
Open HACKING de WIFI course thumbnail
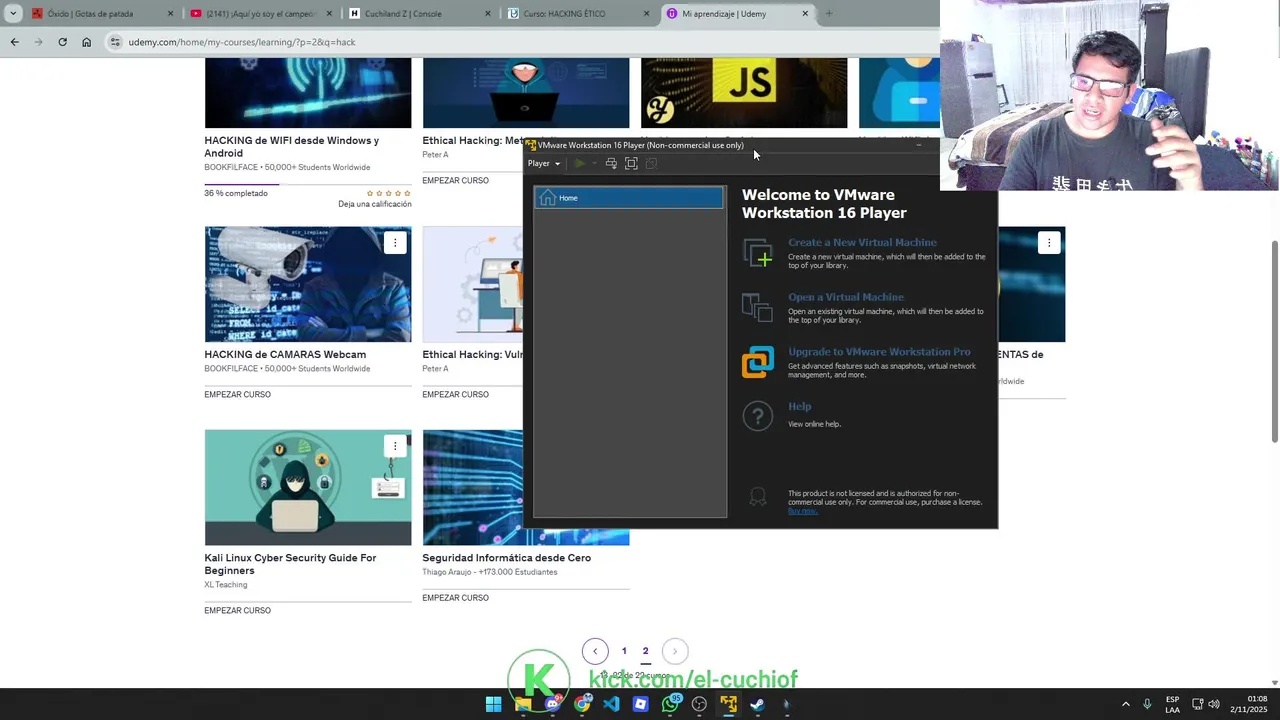(x=308, y=92)
